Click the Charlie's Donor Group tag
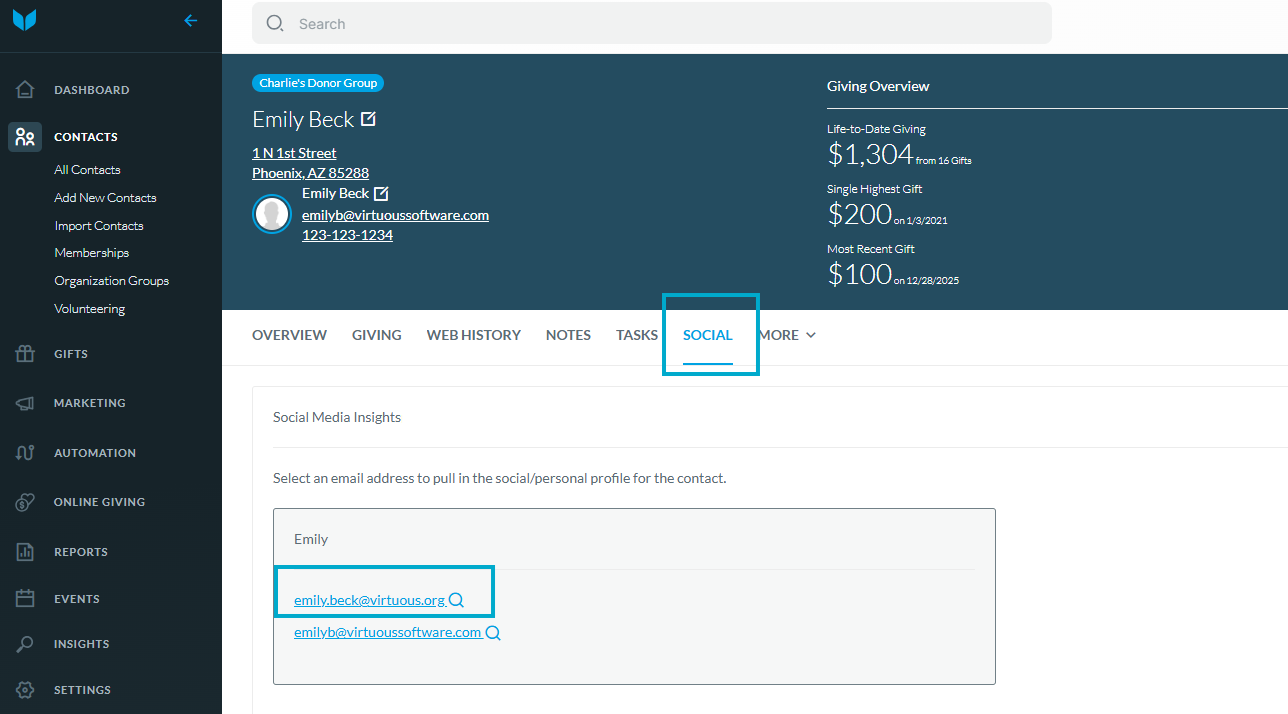 coord(318,83)
